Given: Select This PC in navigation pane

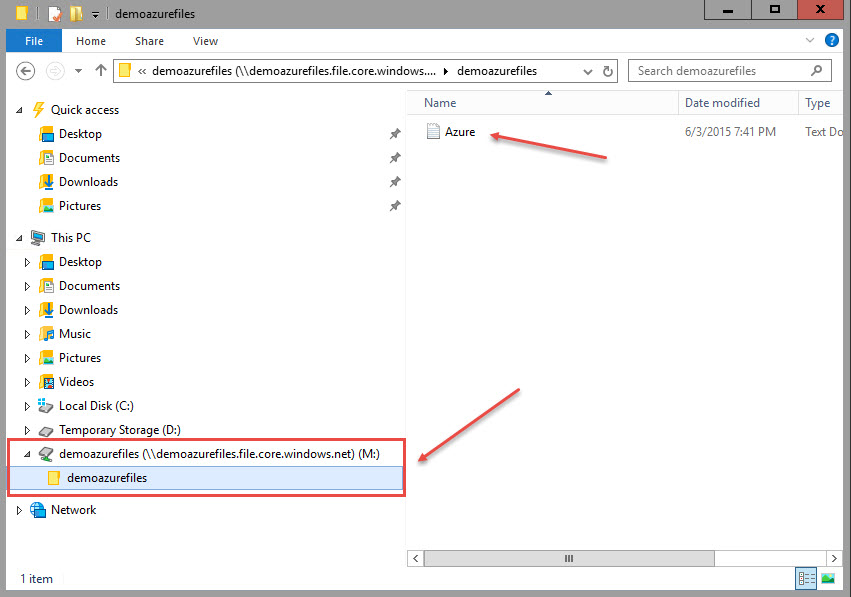Looking at the screenshot, I should [x=71, y=238].
